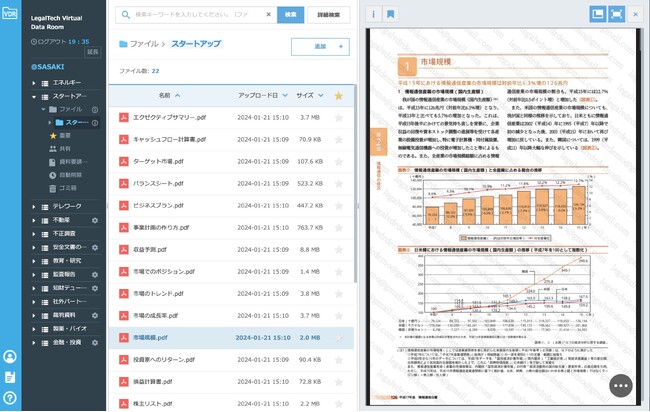Expand the テレワーク folder in sidebar
The height and width of the screenshot is (412, 650).
pyautogui.click(x=34, y=206)
